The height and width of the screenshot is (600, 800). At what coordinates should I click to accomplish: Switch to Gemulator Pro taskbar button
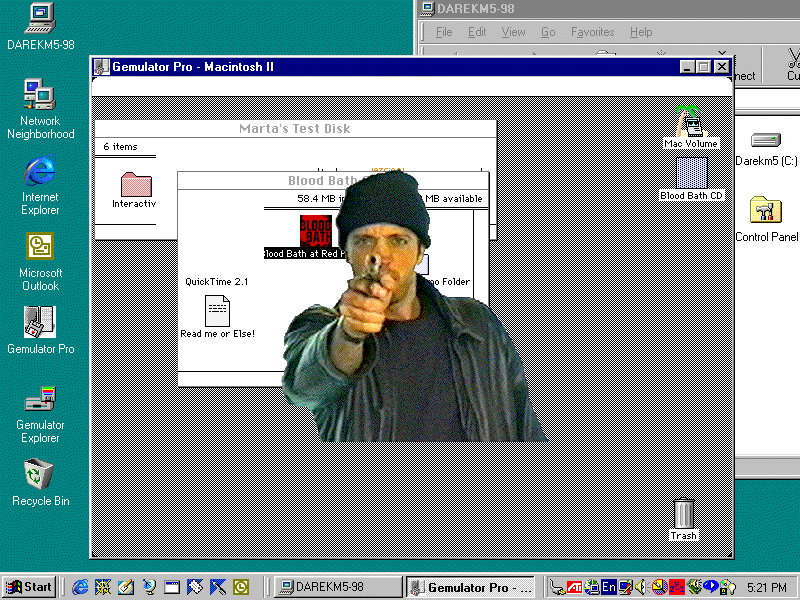[x=470, y=587]
